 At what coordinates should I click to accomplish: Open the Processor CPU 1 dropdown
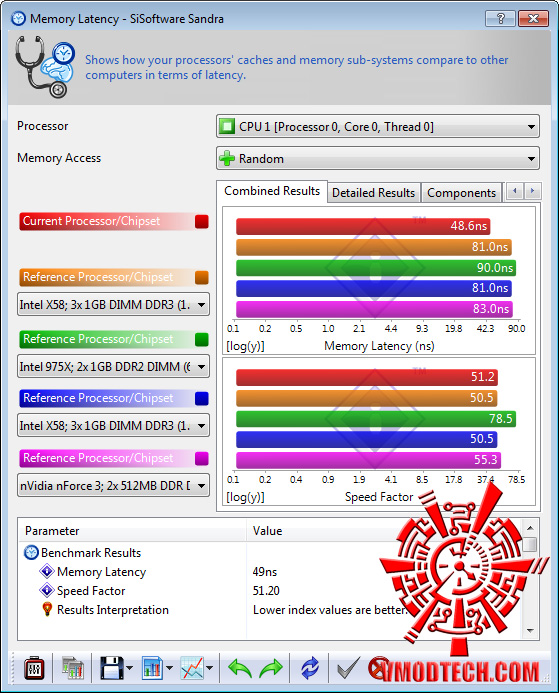(x=378, y=127)
